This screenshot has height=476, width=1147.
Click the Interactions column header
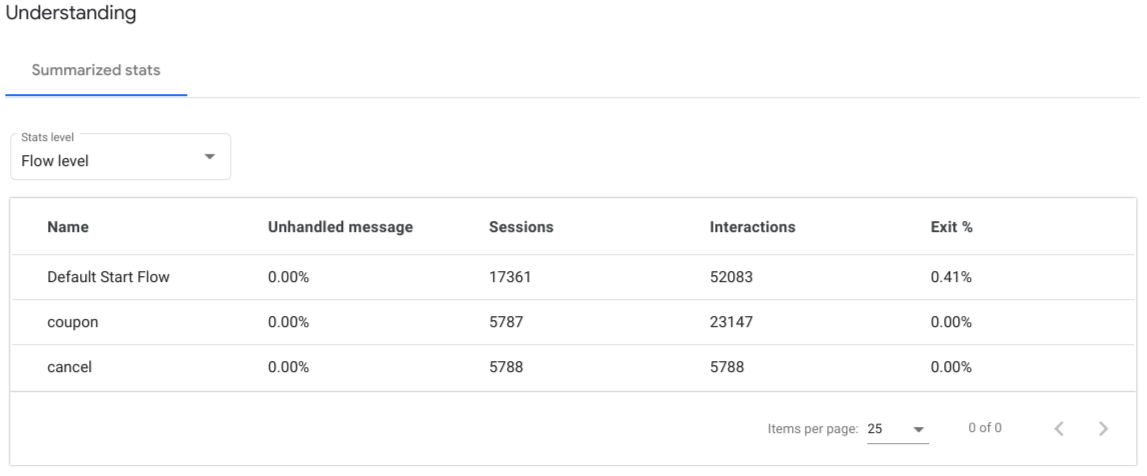pos(752,227)
